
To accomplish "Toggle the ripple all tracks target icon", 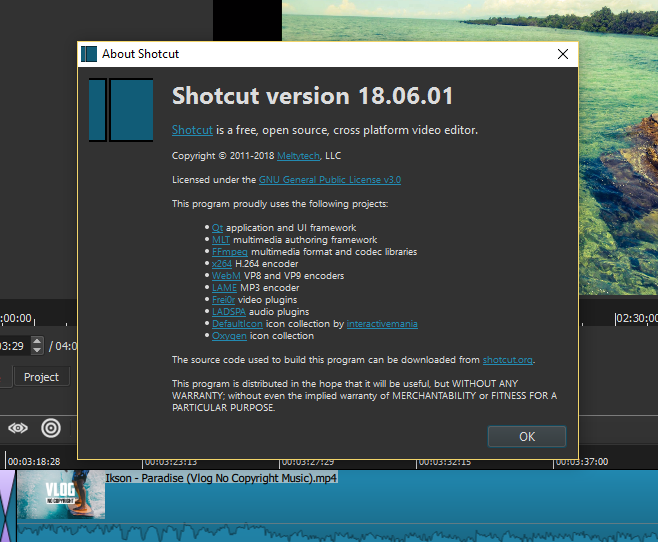I will (51, 428).
